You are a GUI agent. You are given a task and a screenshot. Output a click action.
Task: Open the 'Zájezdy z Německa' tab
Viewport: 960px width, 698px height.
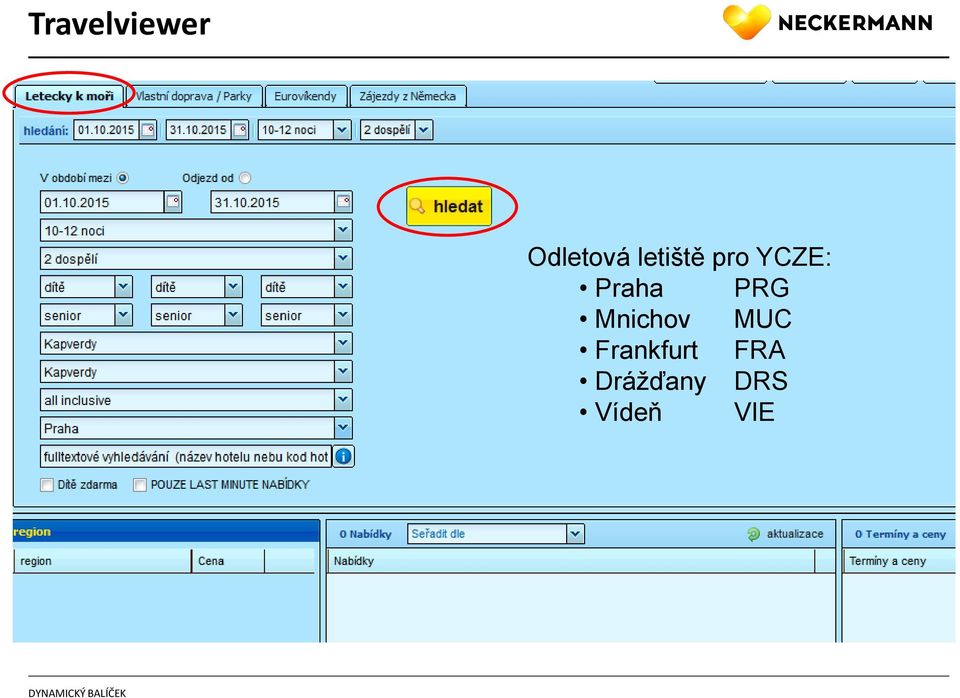[408, 96]
